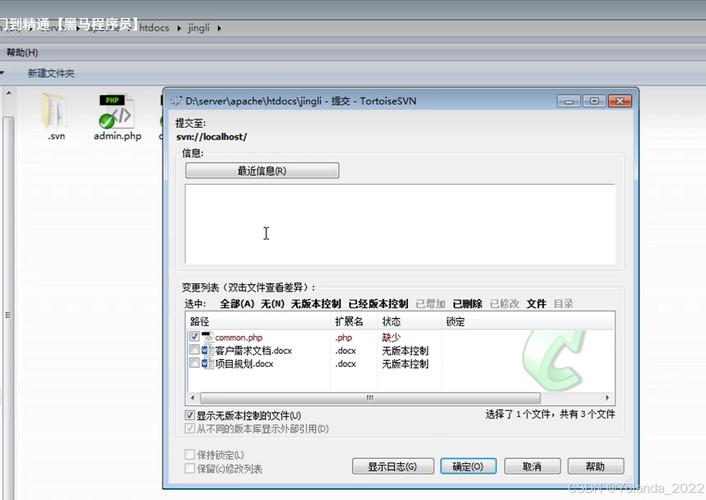This screenshot has width=706, height=500.
Task: Select 无(N) filter link
Action: coord(273,304)
